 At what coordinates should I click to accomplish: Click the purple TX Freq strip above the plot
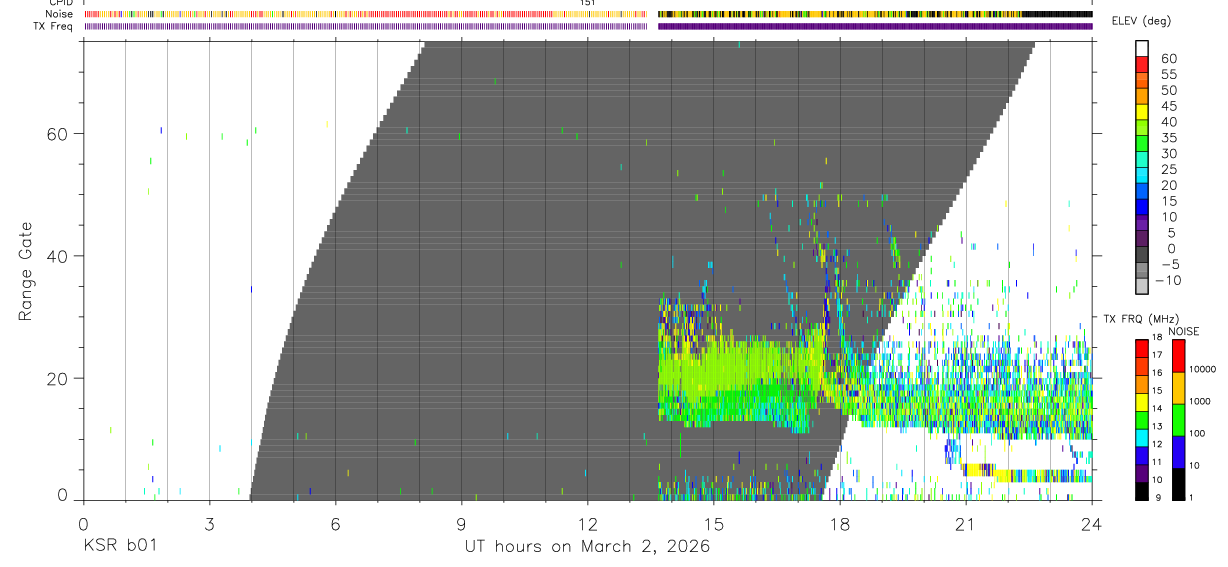click(588, 26)
